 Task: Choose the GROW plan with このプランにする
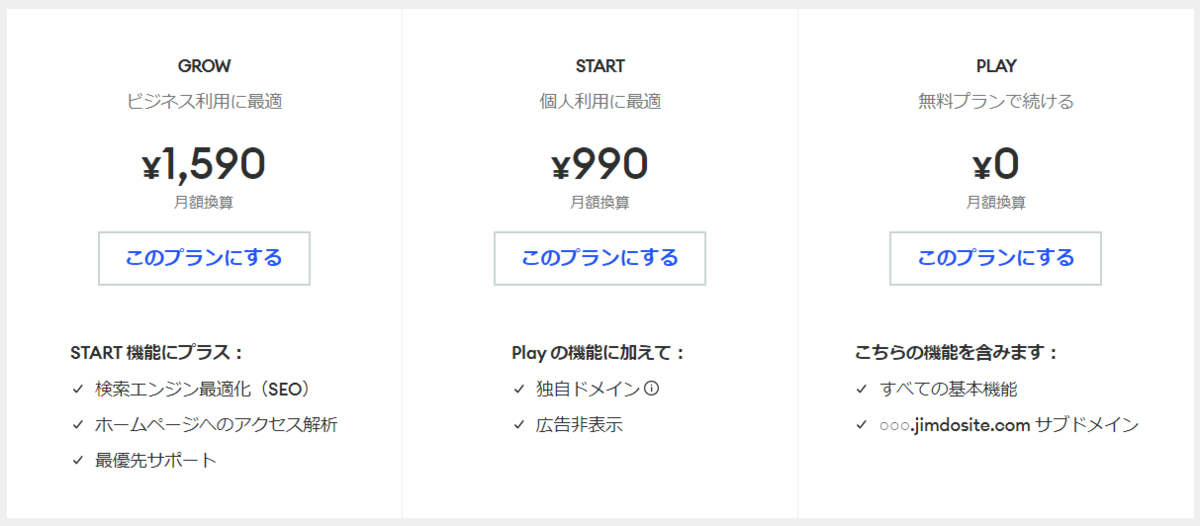click(204, 258)
